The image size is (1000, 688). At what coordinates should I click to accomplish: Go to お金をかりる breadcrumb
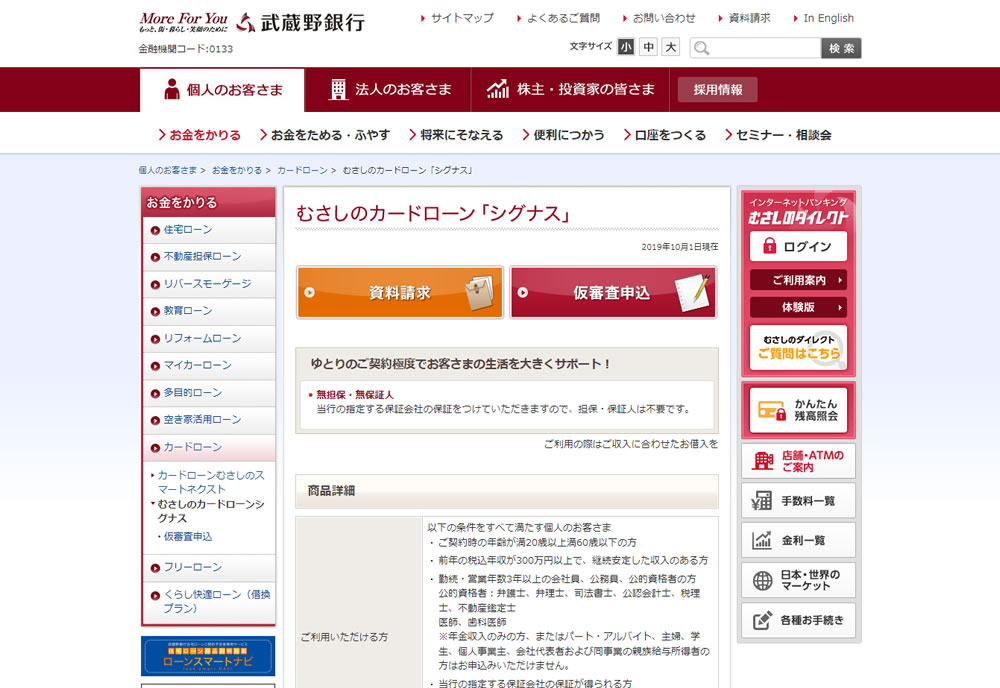pos(237,170)
